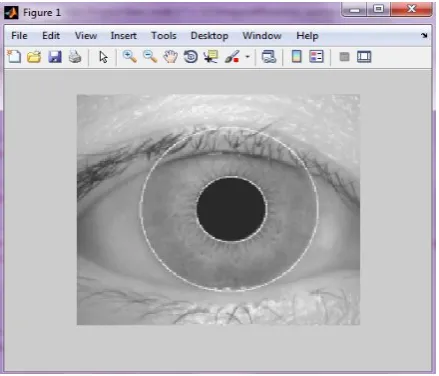Minimize the Figure 1 window

[355, 10]
